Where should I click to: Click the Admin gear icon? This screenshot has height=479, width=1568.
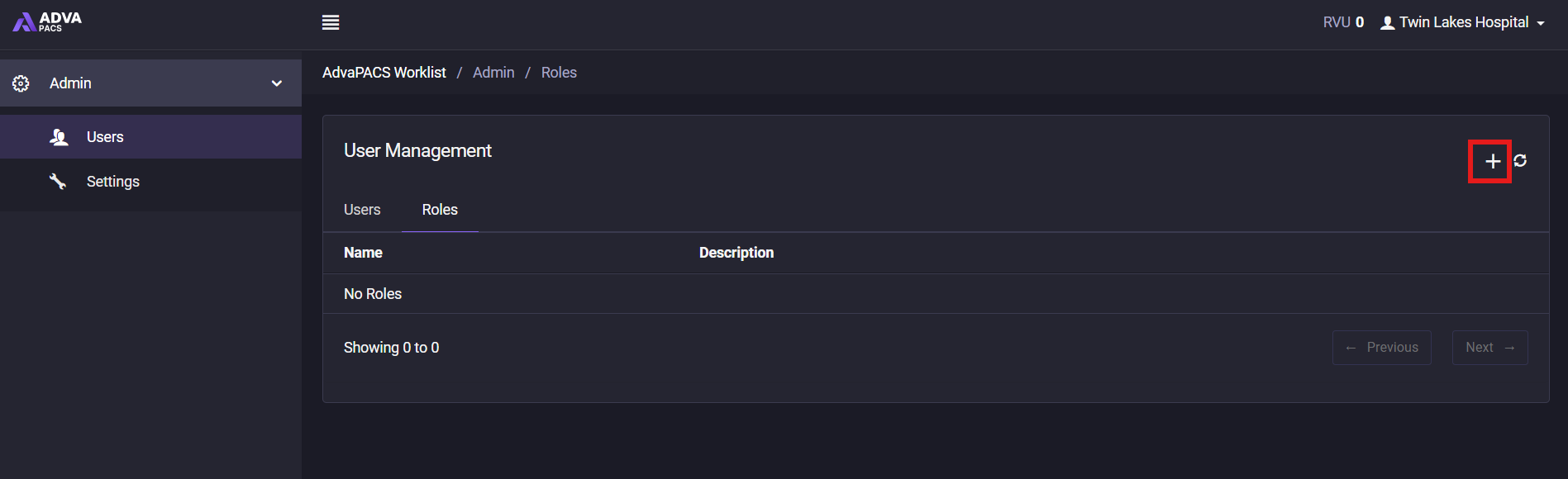click(21, 83)
